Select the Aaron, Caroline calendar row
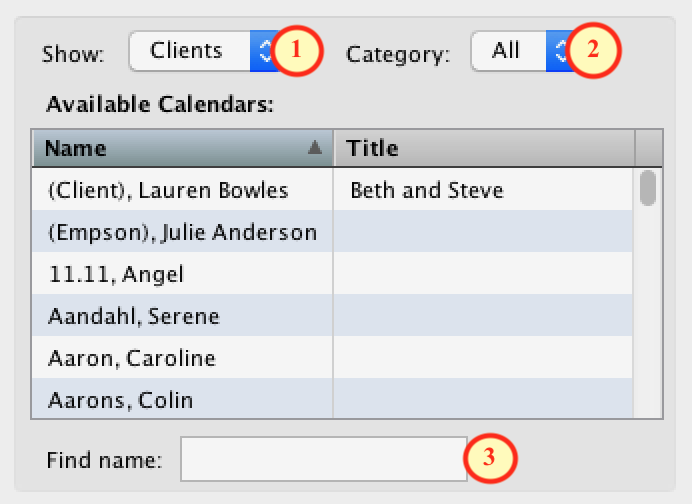692x504 pixels. [332, 357]
